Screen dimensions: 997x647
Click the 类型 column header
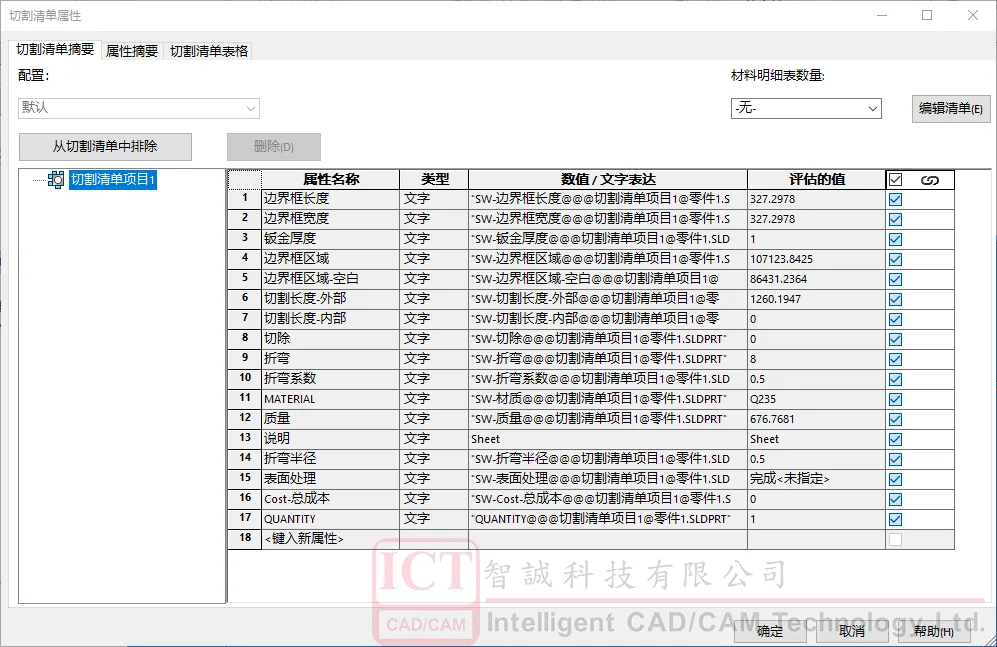[x=434, y=179]
